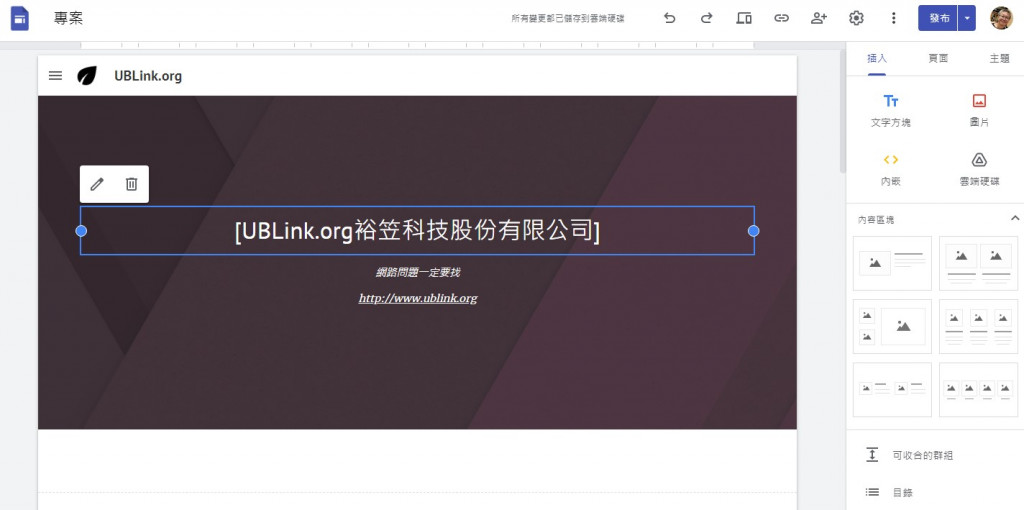The height and width of the screenshot is (510, 1024).
Task: Open the Google Sites home icon
Action: [20, 18]
